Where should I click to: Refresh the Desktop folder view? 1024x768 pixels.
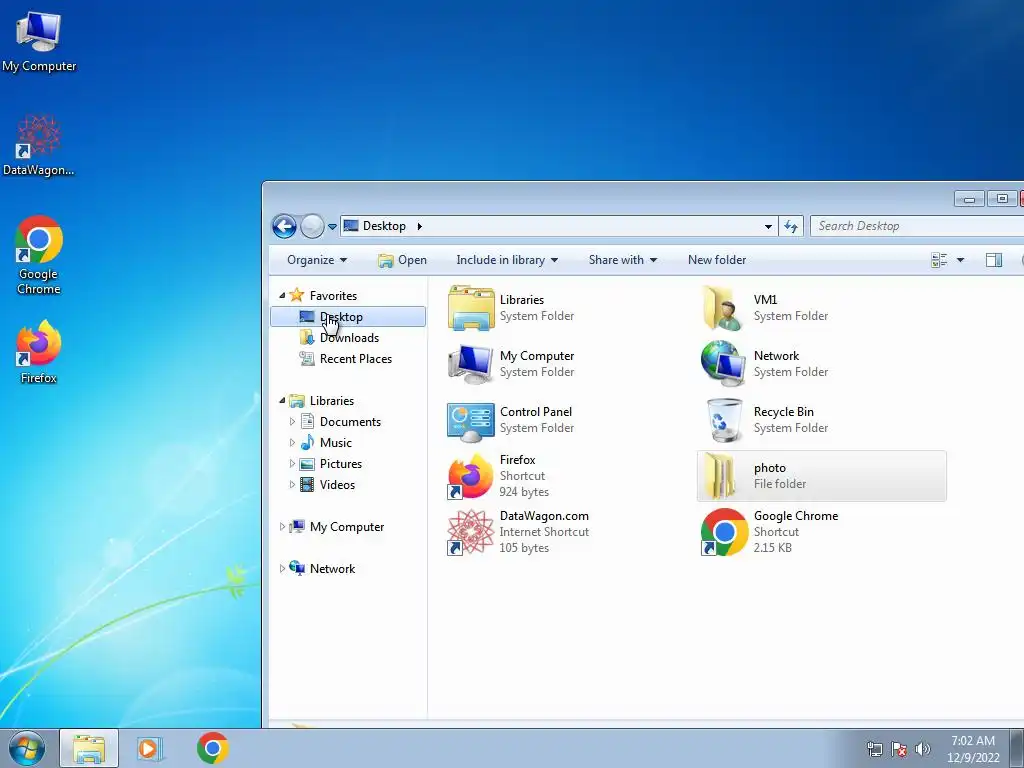pos(791,226)
